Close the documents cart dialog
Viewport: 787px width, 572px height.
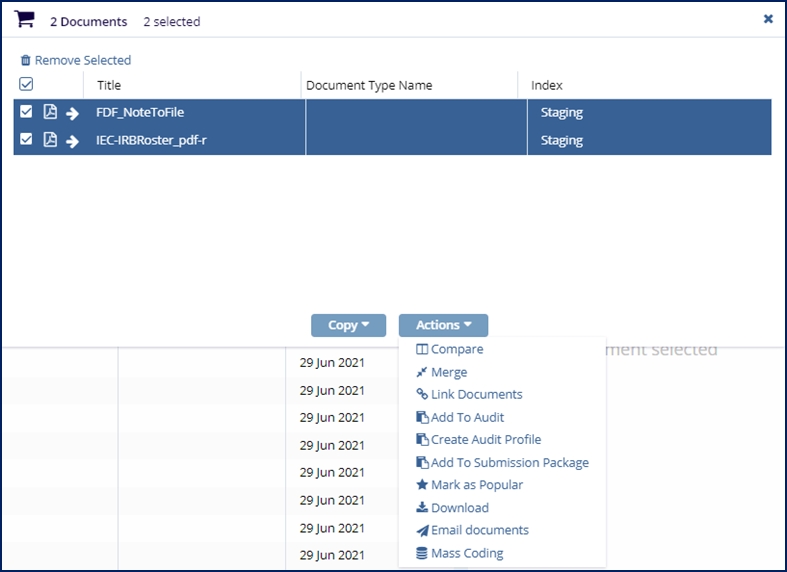[x=768, y=19]
